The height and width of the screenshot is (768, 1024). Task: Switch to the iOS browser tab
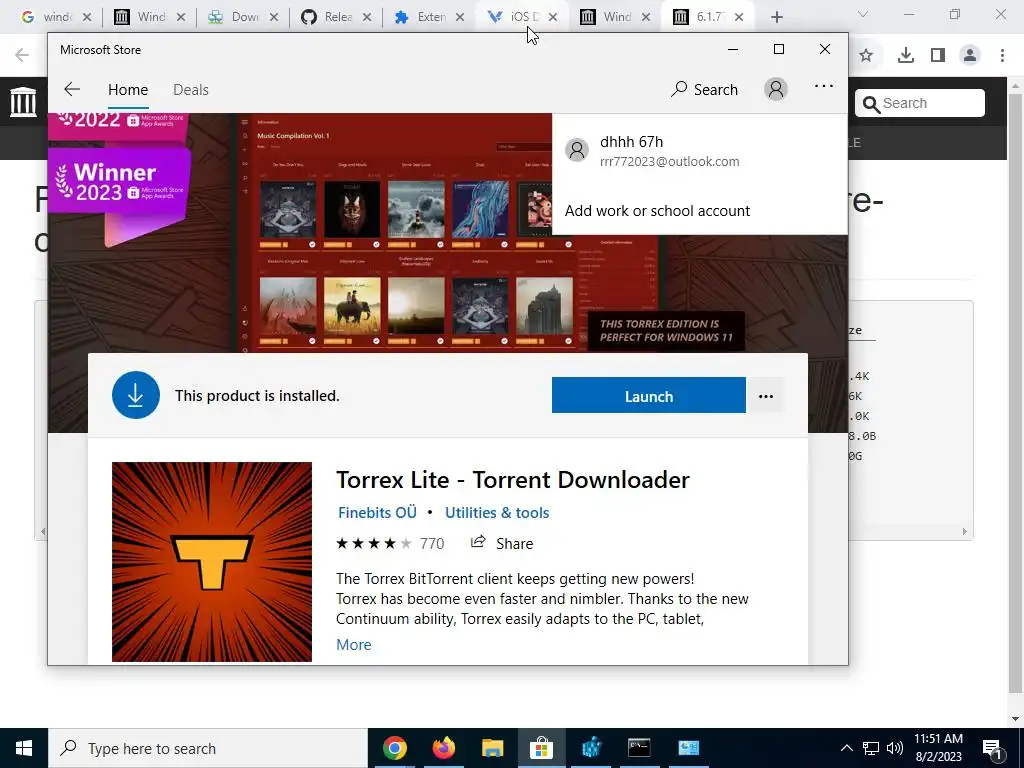tap(522, 17)
